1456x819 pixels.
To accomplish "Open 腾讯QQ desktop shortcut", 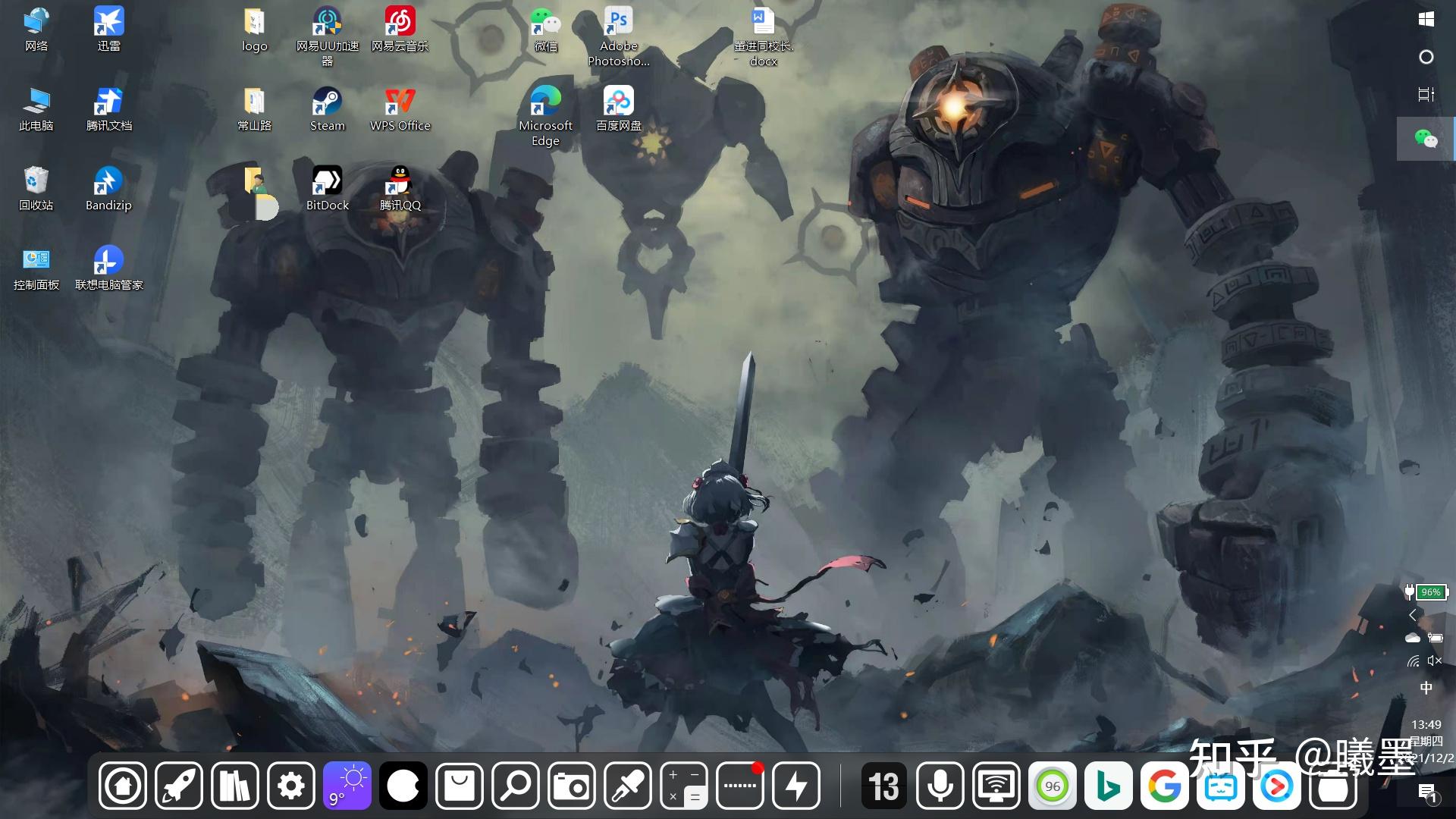I will coord(400,189).
